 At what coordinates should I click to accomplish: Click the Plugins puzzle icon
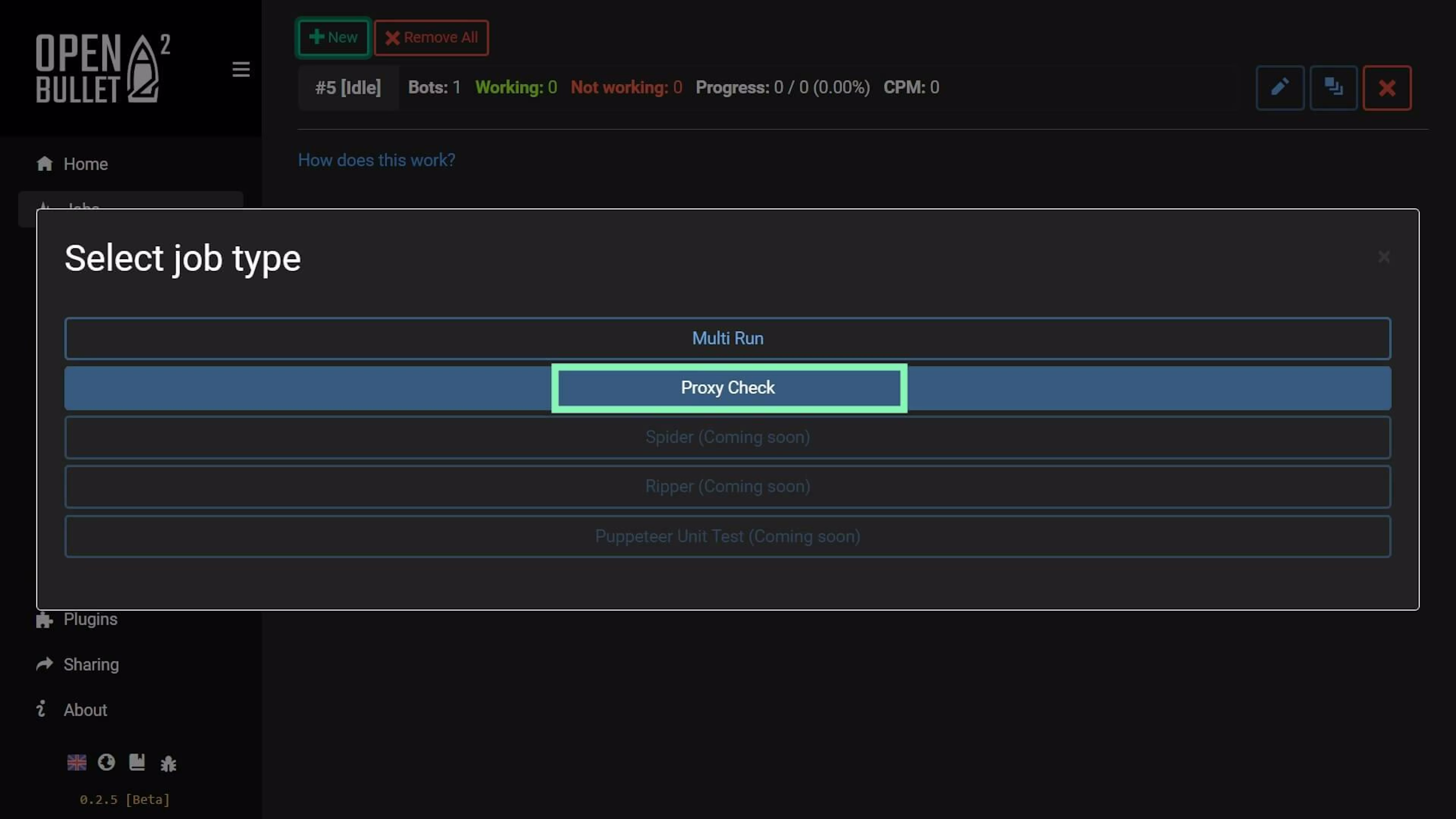click(45, 620)
